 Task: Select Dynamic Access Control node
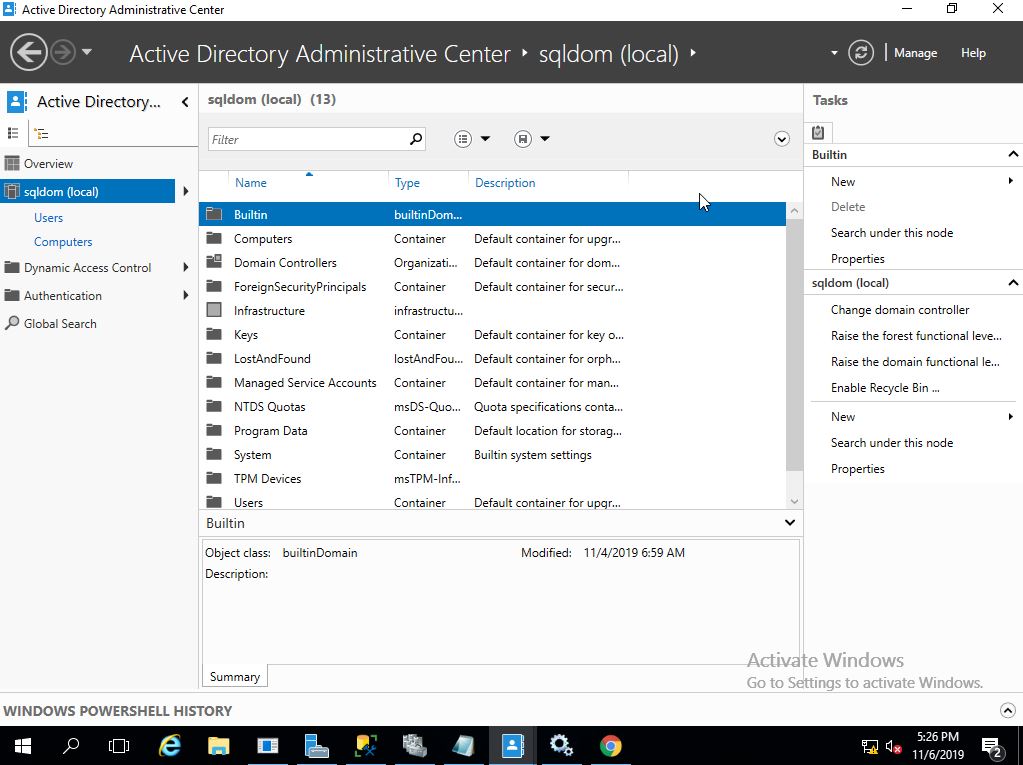pos(87,267)
